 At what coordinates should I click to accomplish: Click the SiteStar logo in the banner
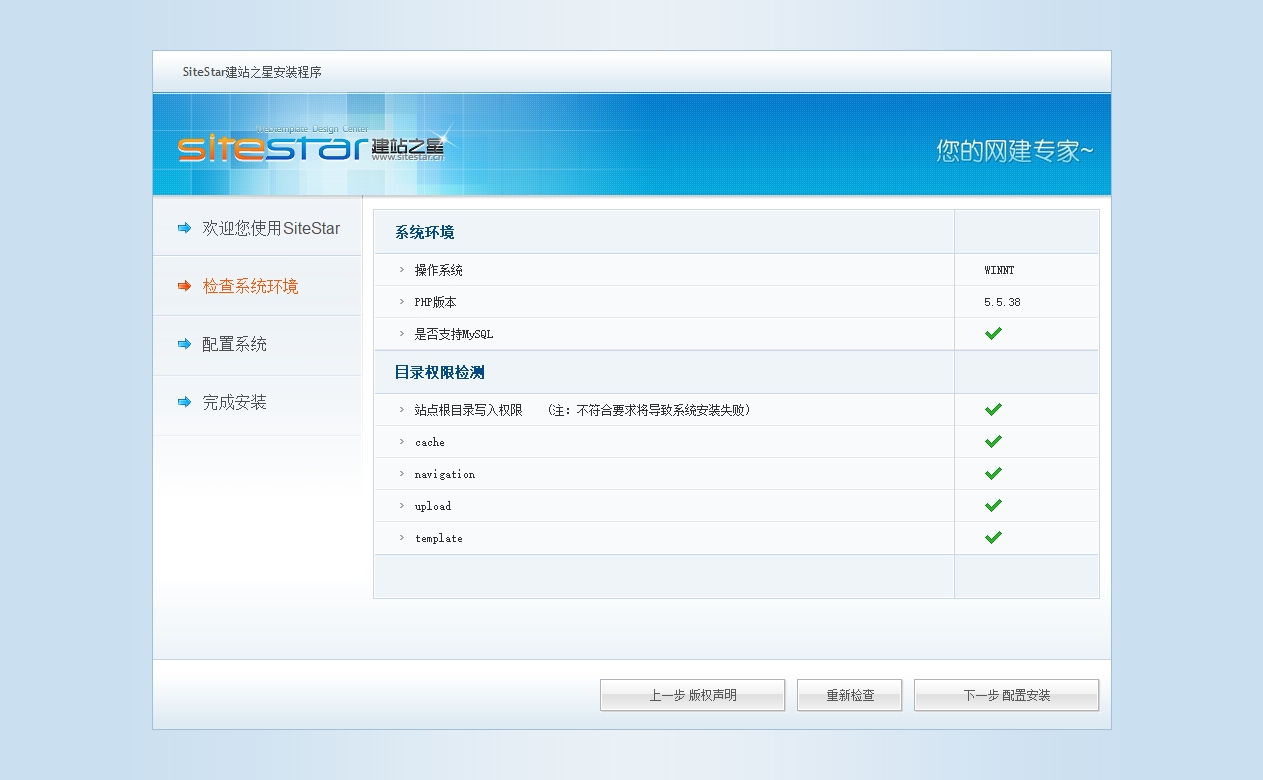312,146
